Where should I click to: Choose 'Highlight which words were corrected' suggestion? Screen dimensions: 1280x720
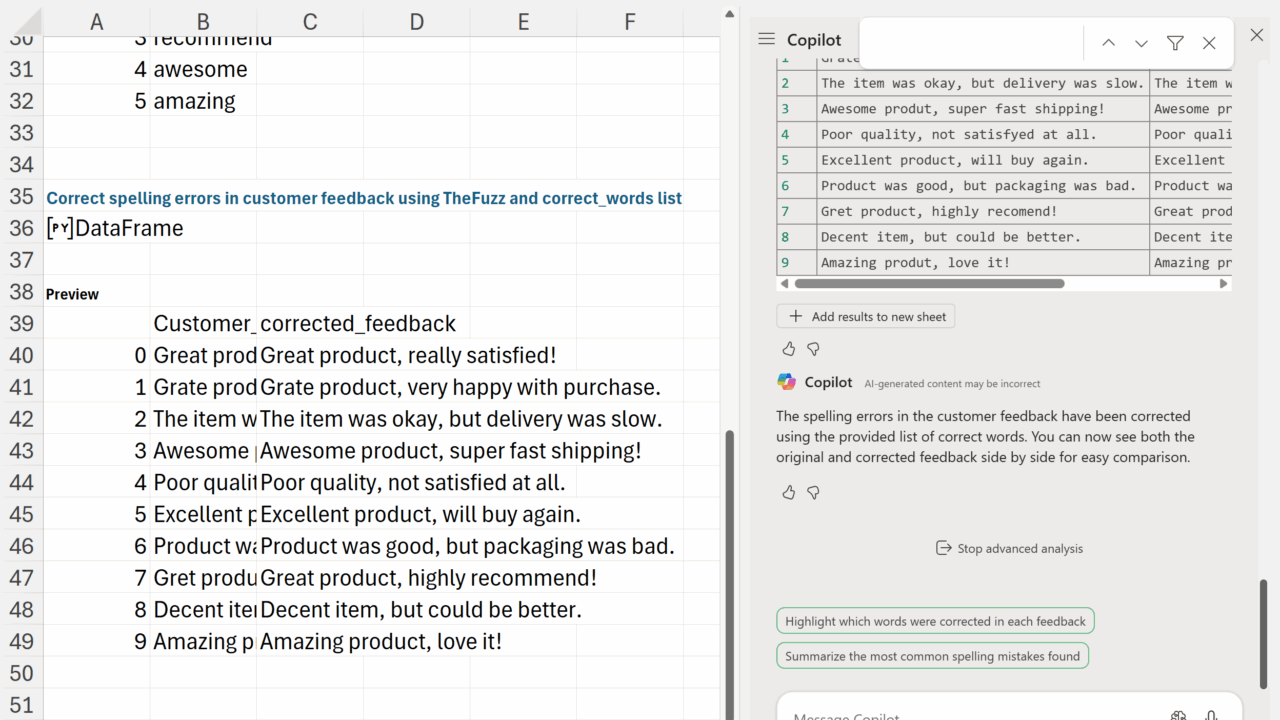pyautogui.click(x=935, y=621)
